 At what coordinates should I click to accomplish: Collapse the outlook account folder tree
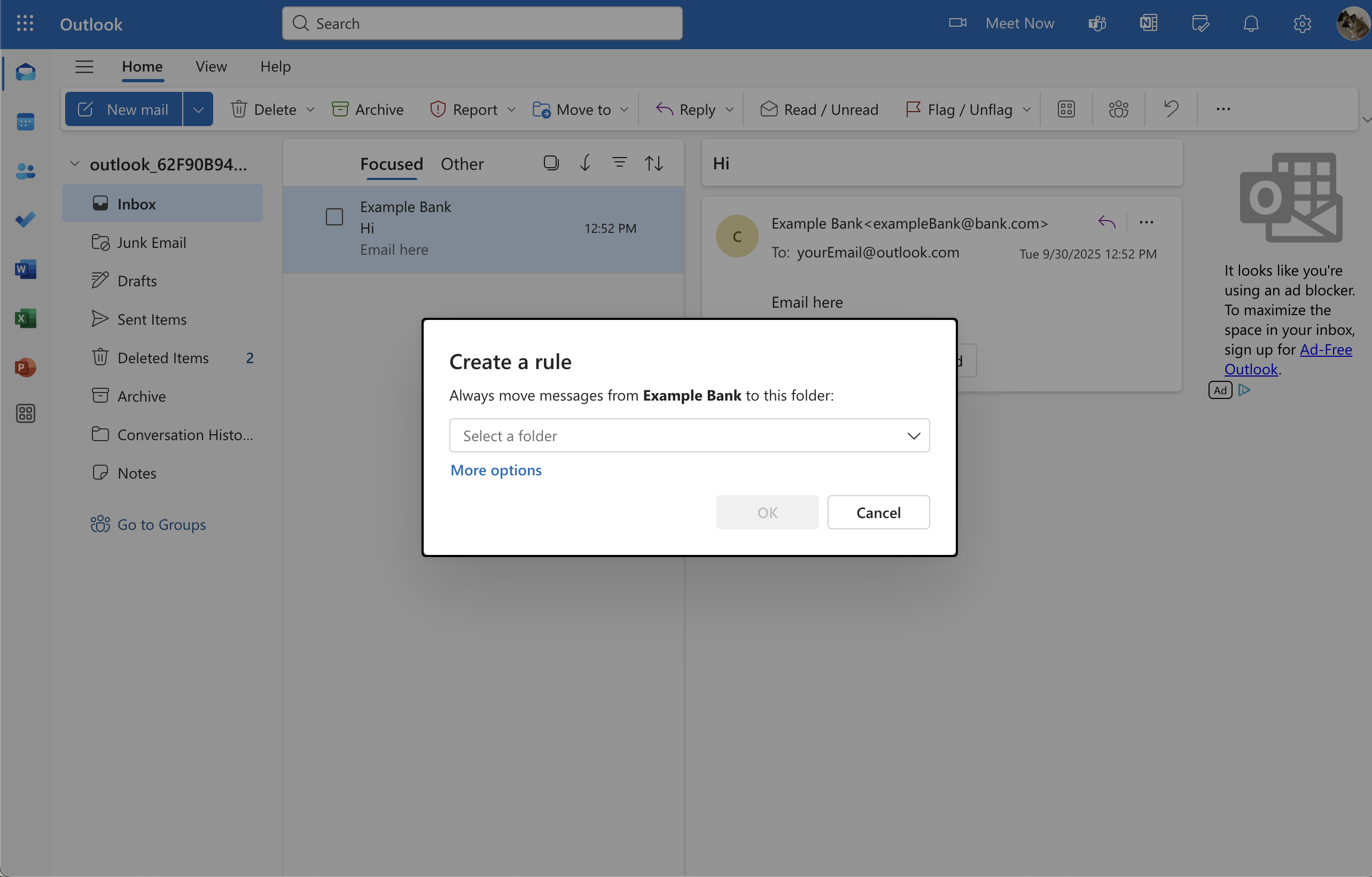[x=75, y=164]
